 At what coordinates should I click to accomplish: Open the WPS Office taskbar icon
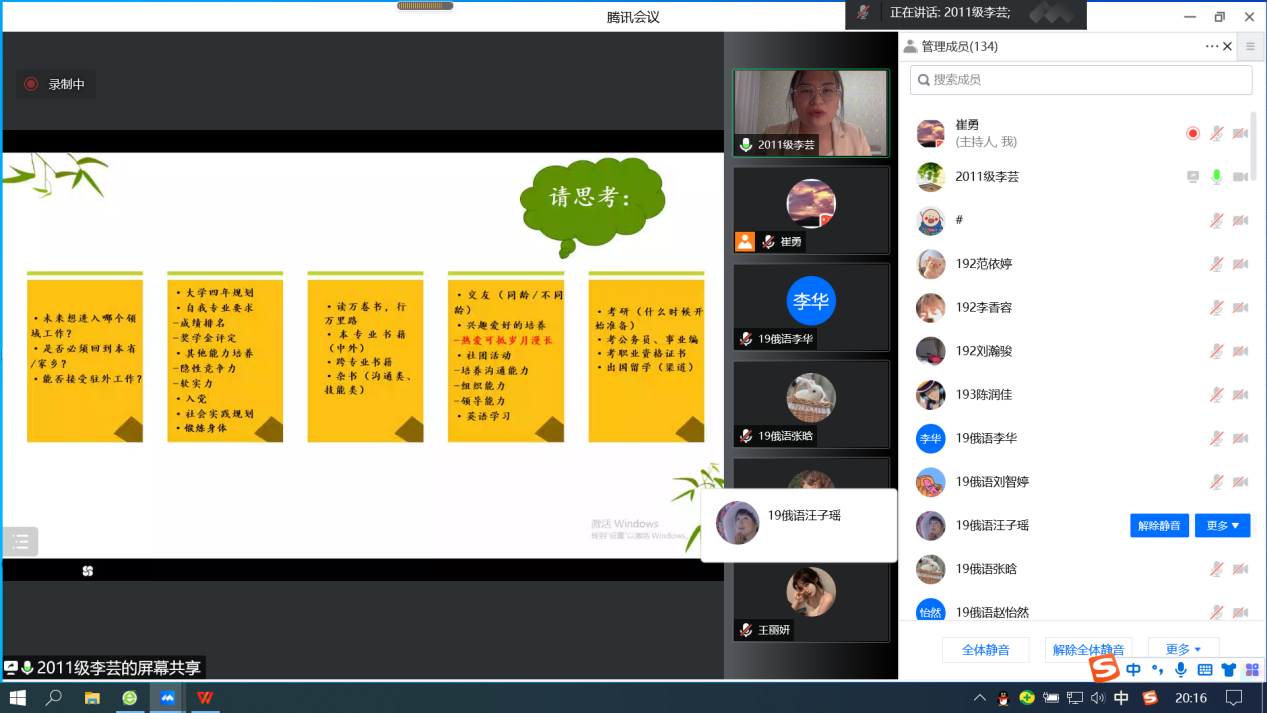point(205,697)
